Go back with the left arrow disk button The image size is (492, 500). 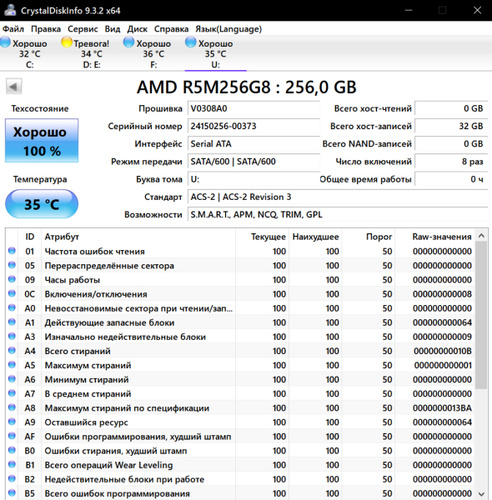pyautogui.click(x=14, y=87)
